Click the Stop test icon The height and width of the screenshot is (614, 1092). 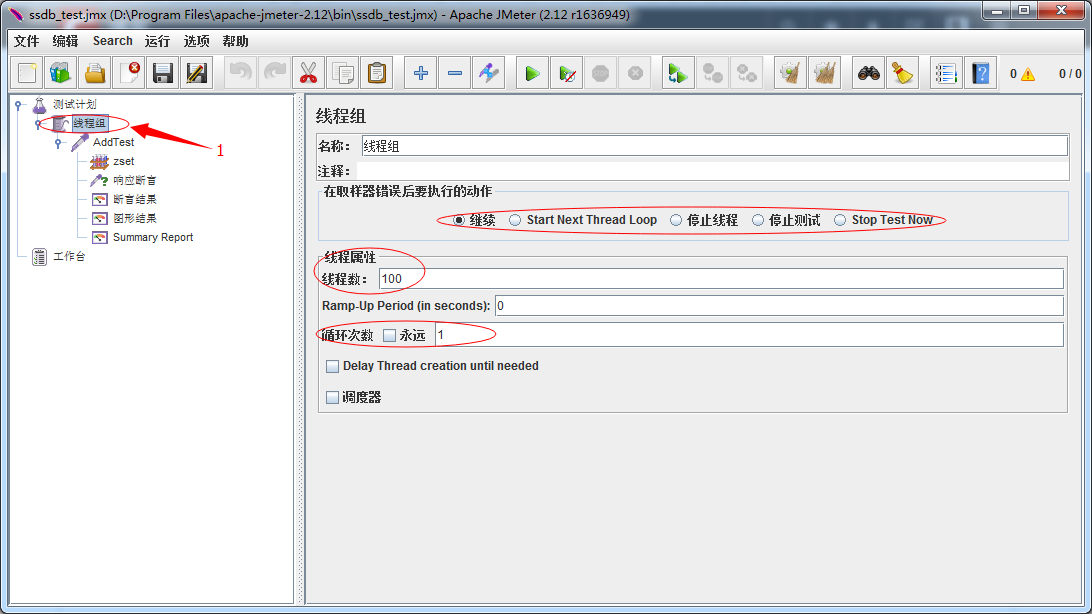pos(600,73)
